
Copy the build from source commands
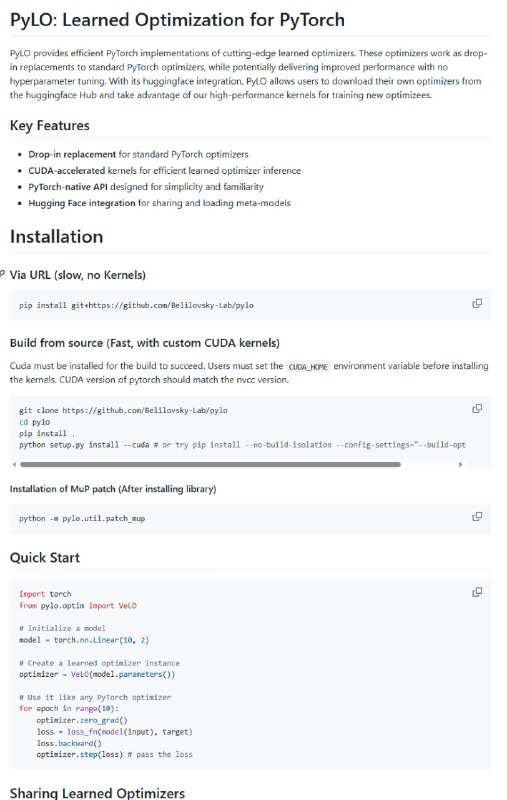[x=477, y=409]
